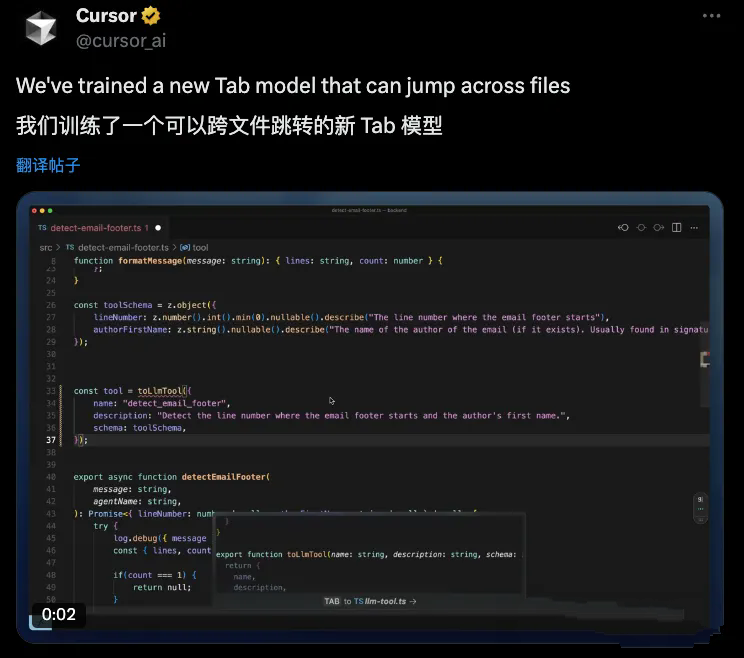Click the src breadcrumb segment
Image resolution: width=744 pixels, height=658 pixels.
click(x=46, y=248)
